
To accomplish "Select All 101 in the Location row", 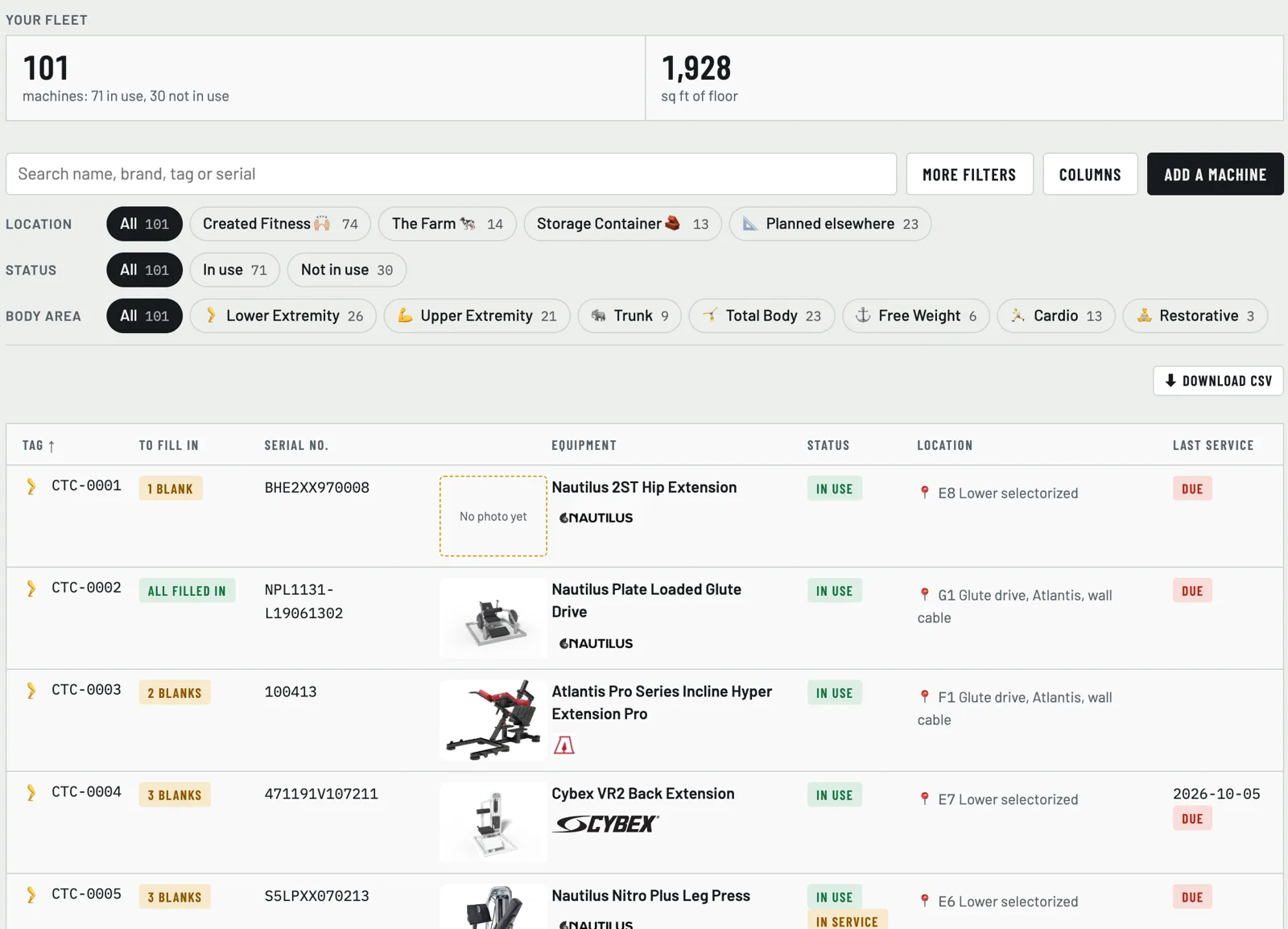I will 144,224.
